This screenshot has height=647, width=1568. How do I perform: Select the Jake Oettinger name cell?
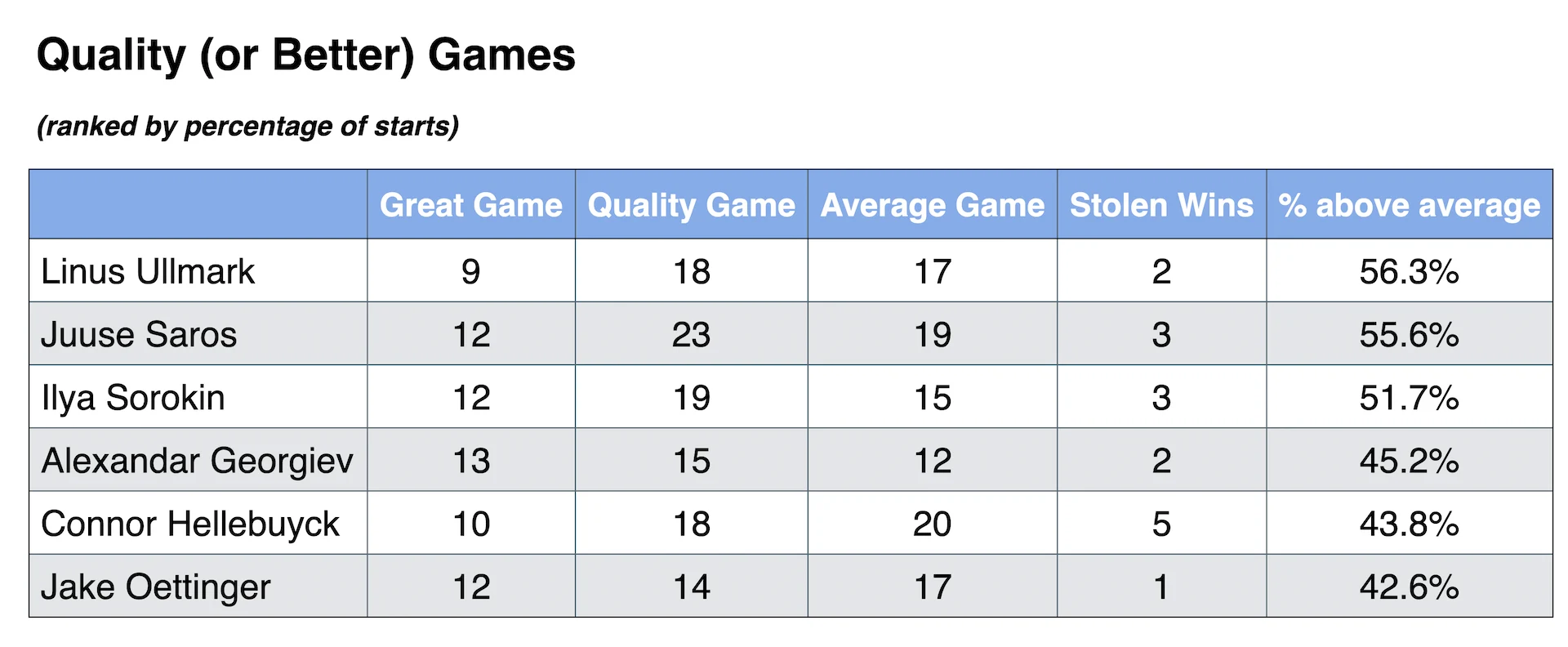click(155, 587)
